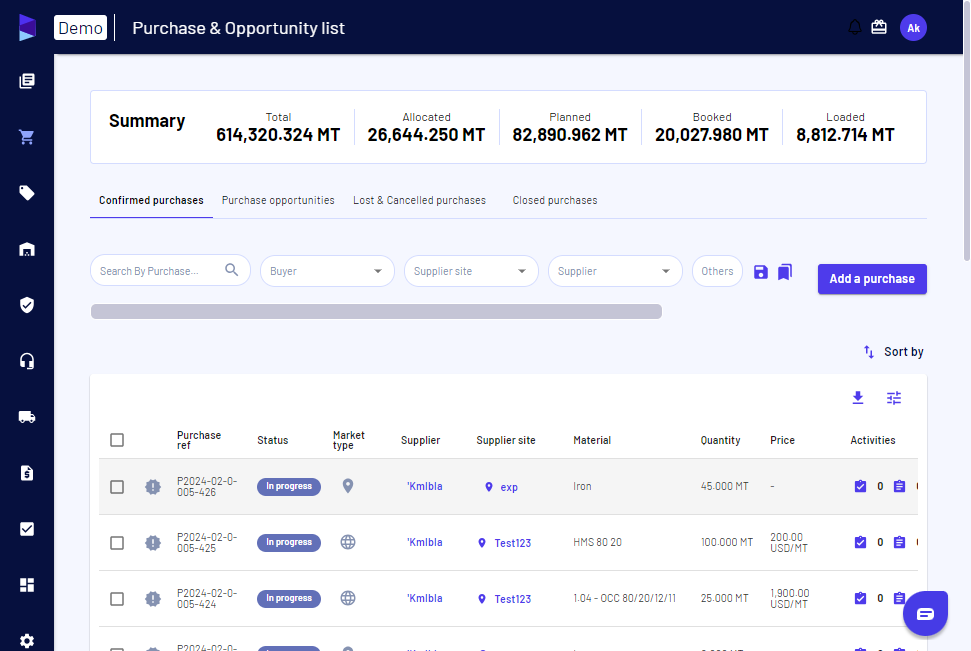
Task: Click In progress status on row 005-426
Action: tap(289, 486)
